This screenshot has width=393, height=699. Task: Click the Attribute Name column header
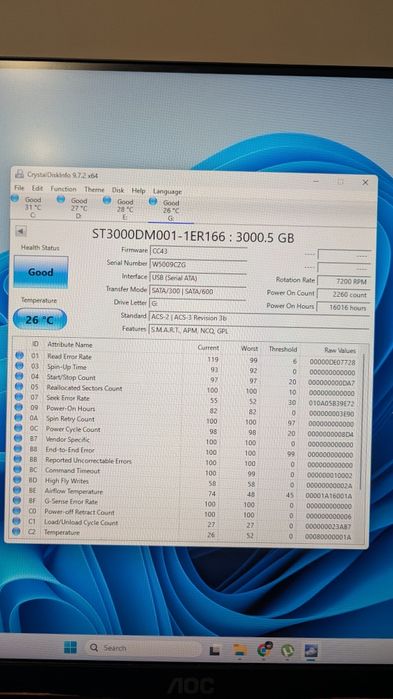[70, 345]
